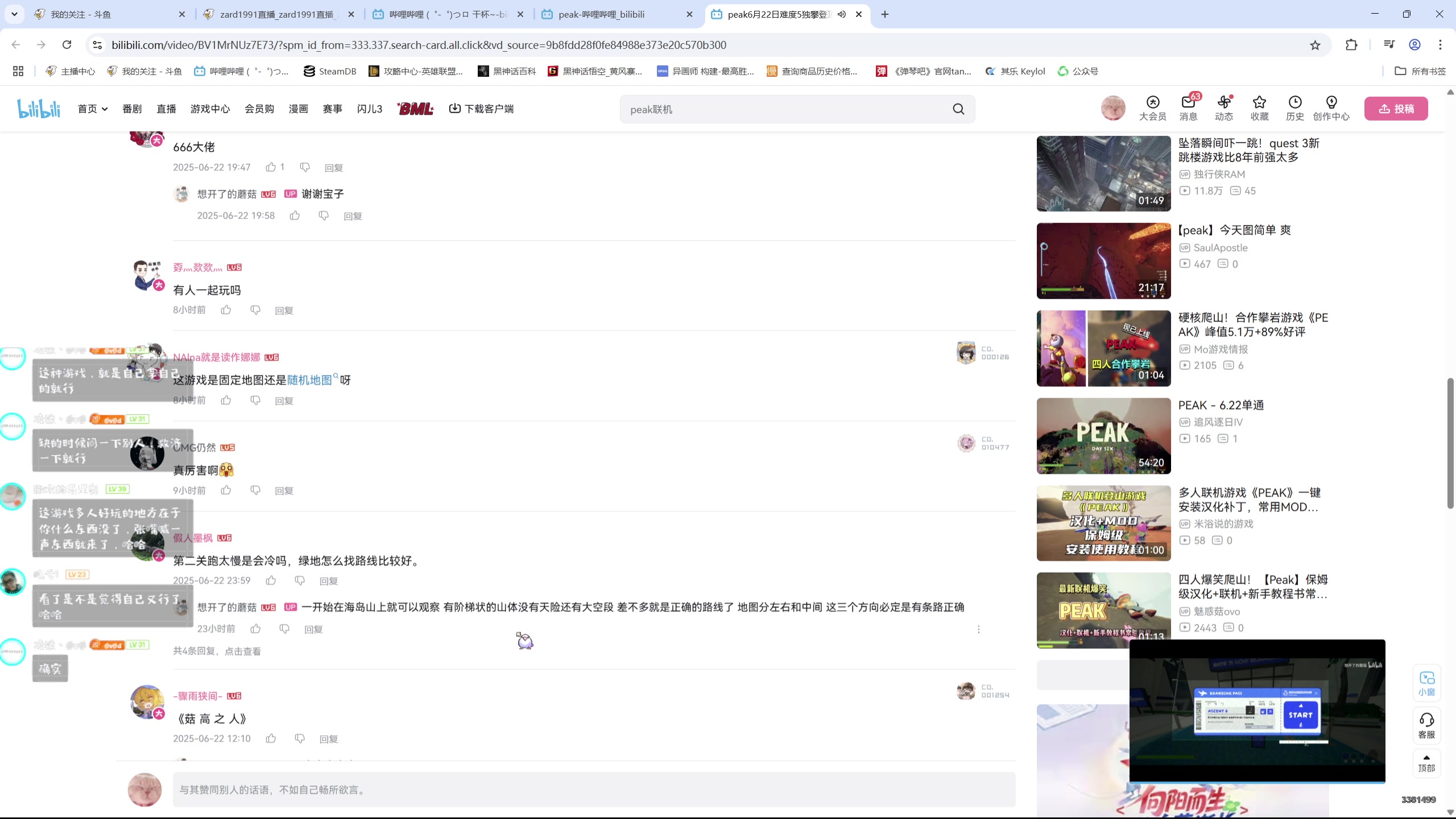
Task: Click the pink 投稿 upload button
Action: point(1396,109)
